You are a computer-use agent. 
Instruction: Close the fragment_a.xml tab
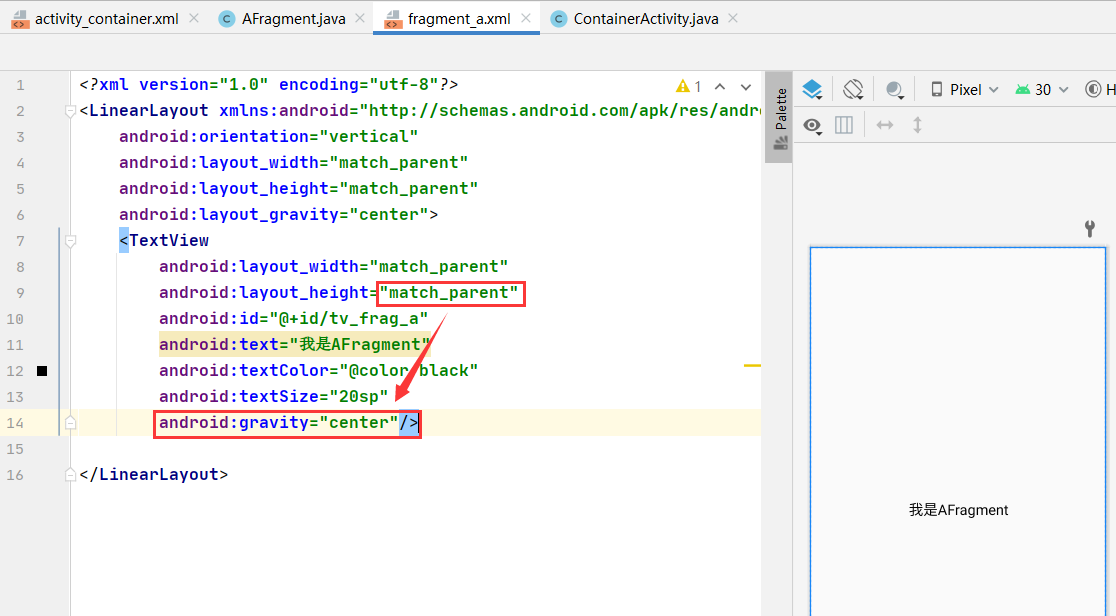(526, 19)
